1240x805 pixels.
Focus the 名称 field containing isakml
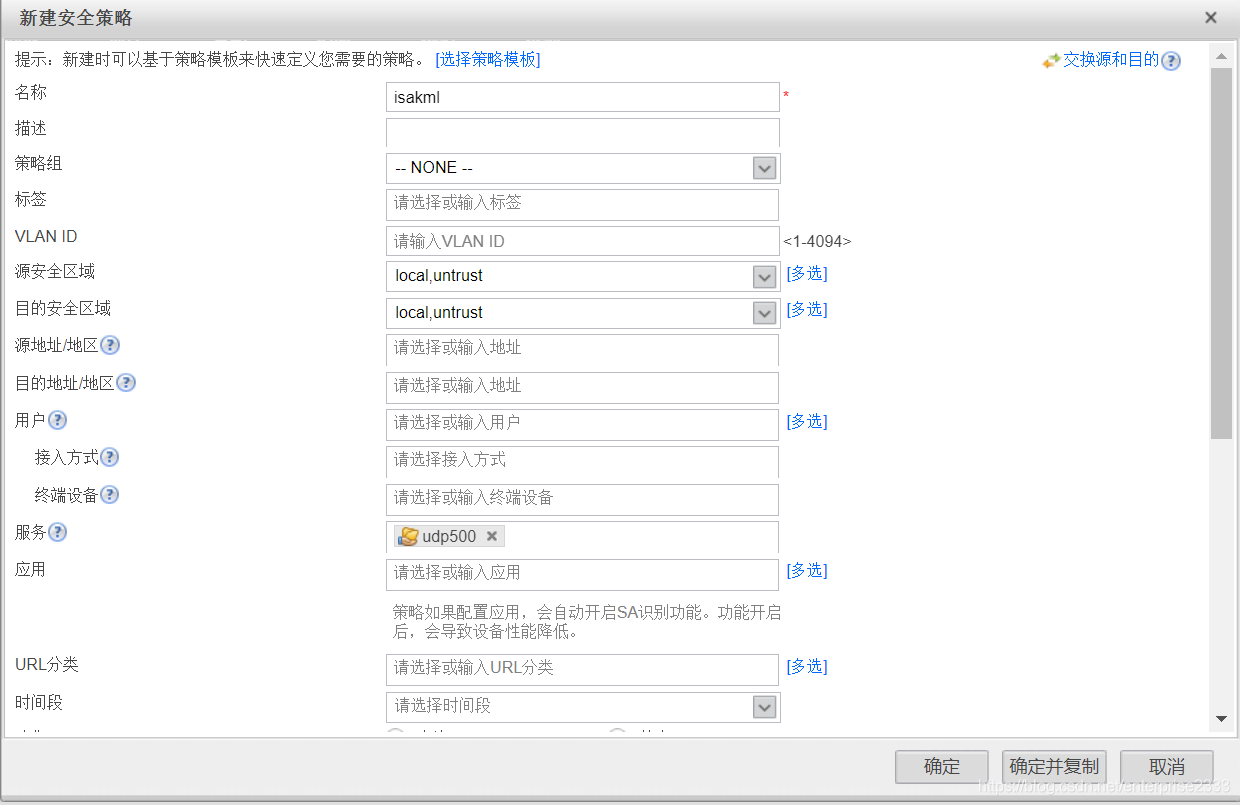(x=583, y=97)
